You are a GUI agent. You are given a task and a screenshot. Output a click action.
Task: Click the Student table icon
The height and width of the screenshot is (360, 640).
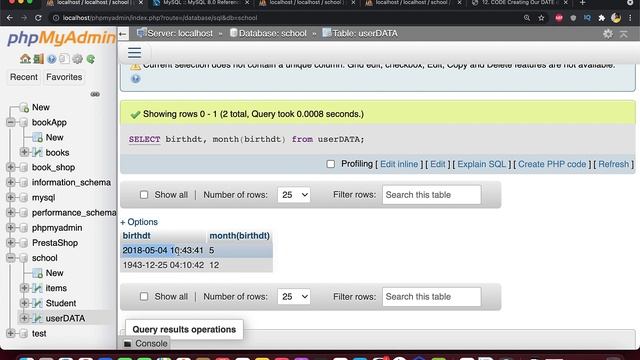tap(37, 303)
